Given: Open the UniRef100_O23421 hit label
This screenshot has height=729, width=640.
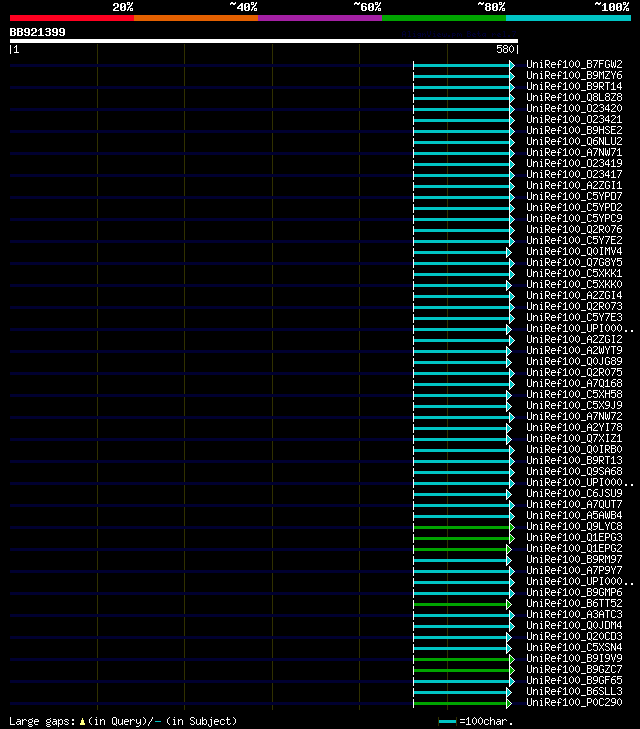Looking at the screenshot, I should tap(574, 119).
